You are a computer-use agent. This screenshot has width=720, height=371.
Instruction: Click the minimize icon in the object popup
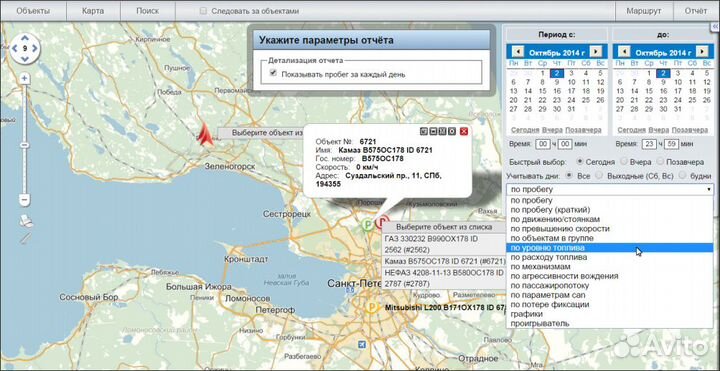tap(433, 132)
